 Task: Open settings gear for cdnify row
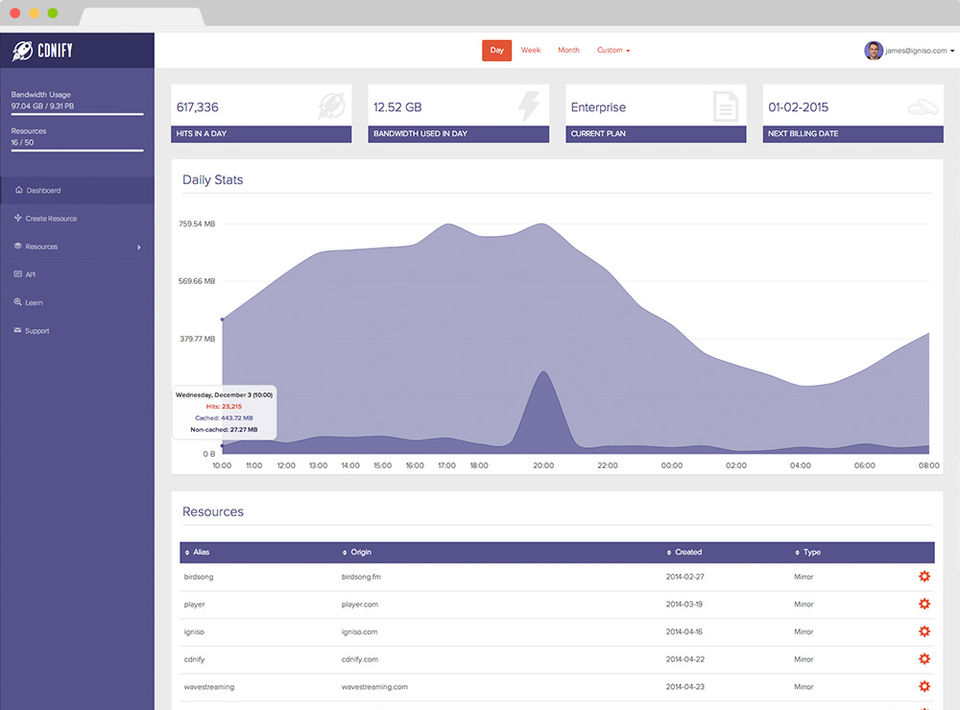[x=924, y=659]
